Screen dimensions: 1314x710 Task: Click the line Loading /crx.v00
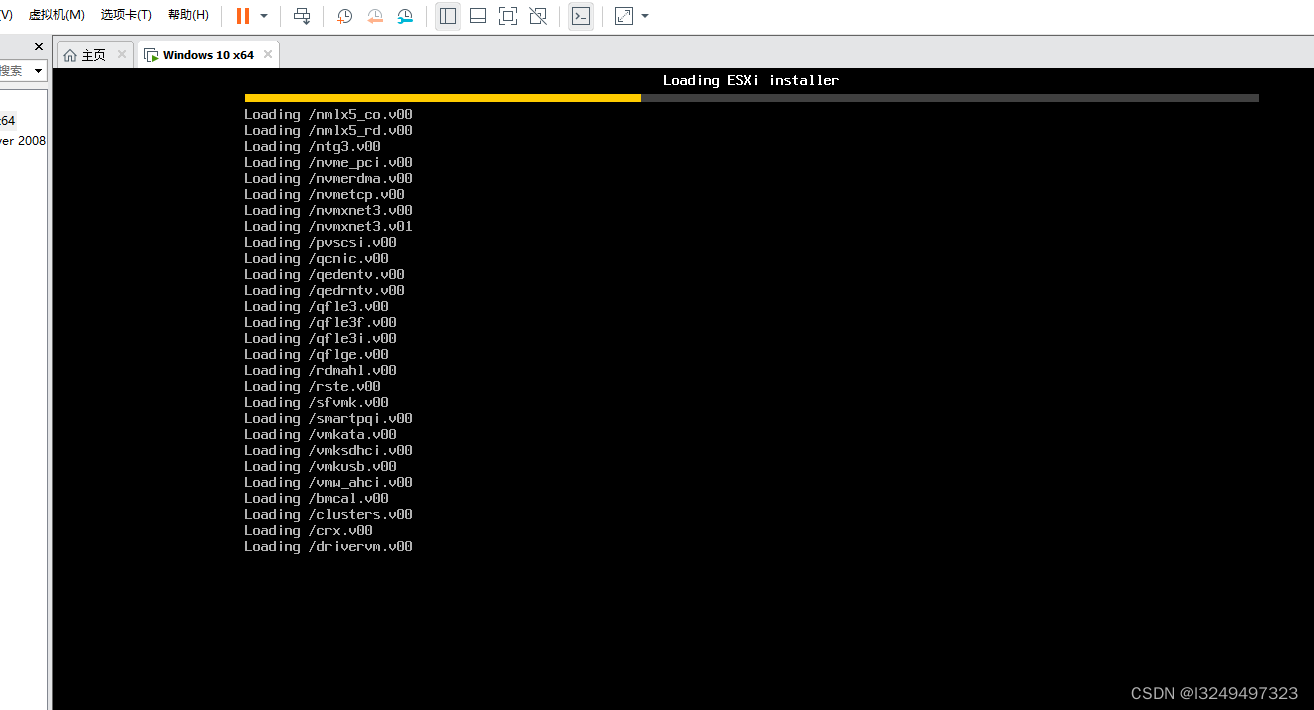308,530
